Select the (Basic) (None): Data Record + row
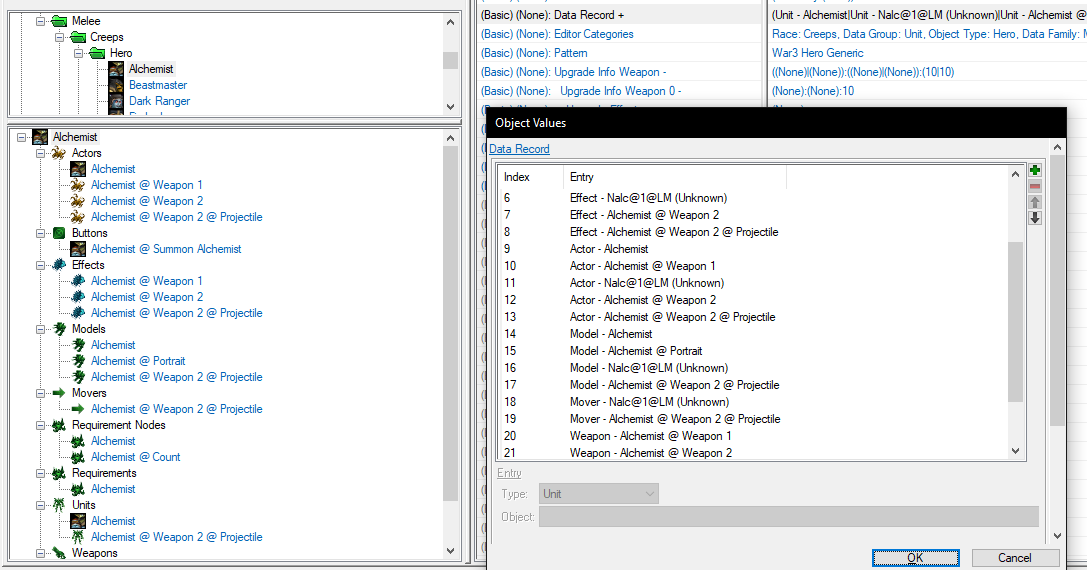The width and height of the screenshot is (1087, 570). click(620, 15)
